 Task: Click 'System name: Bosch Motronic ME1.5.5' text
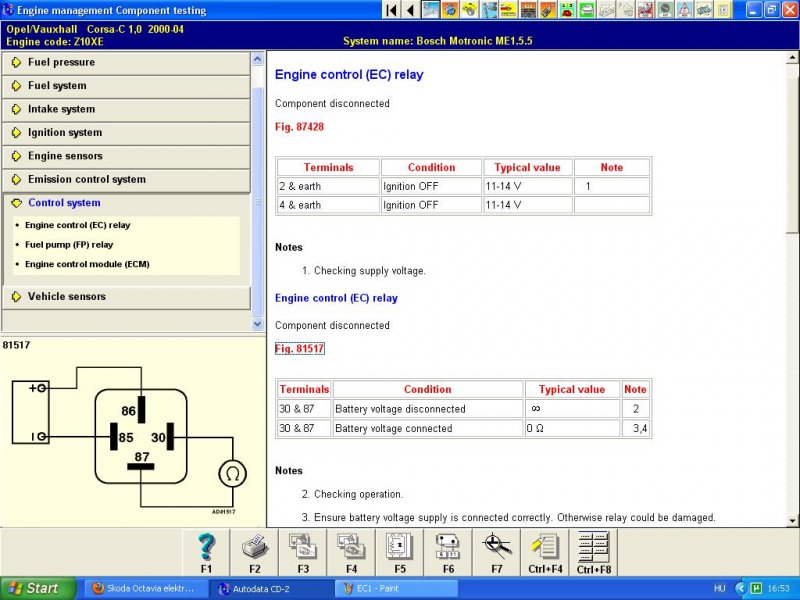[x=438, y=41]
